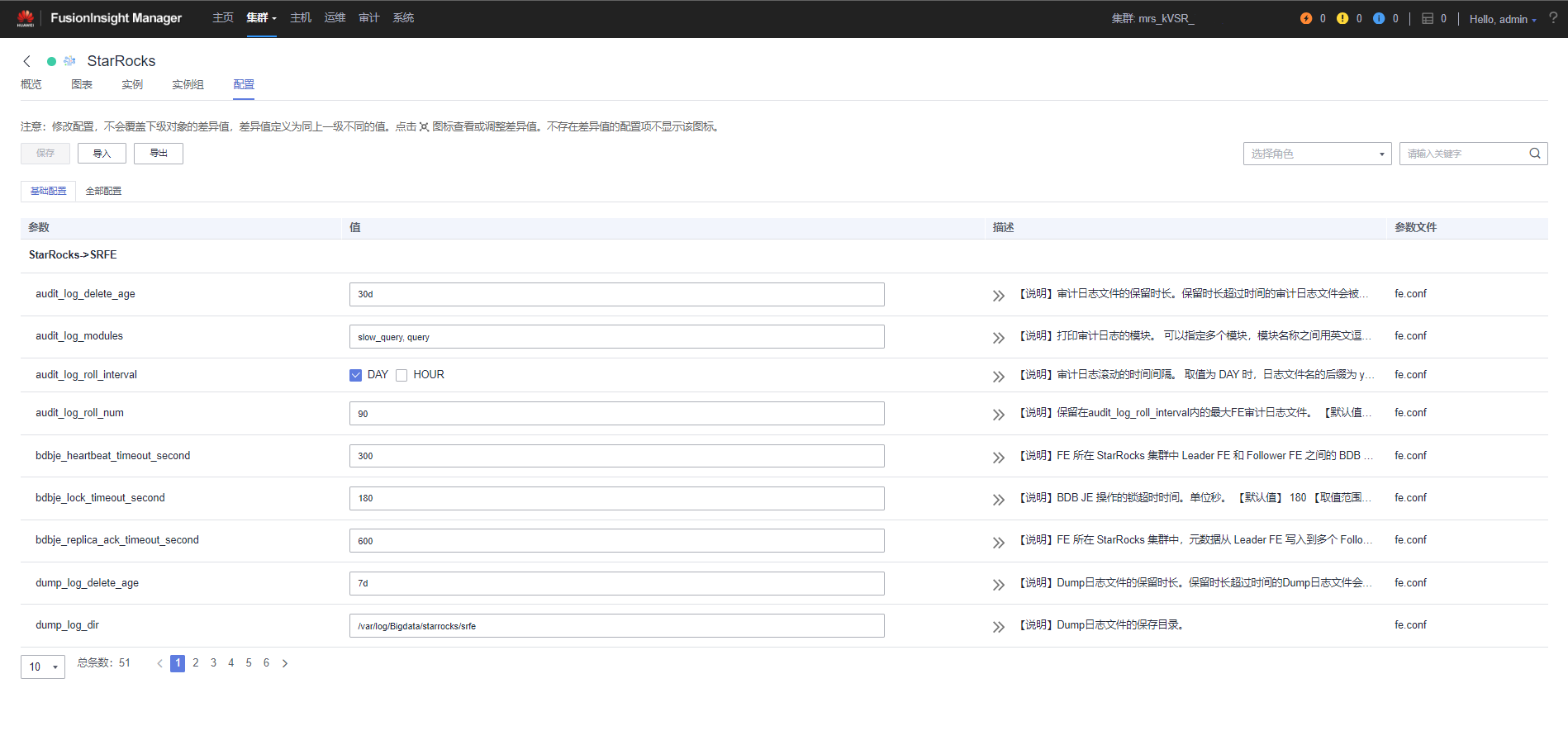Go to page 4
1568x745 pixels.
231,663
